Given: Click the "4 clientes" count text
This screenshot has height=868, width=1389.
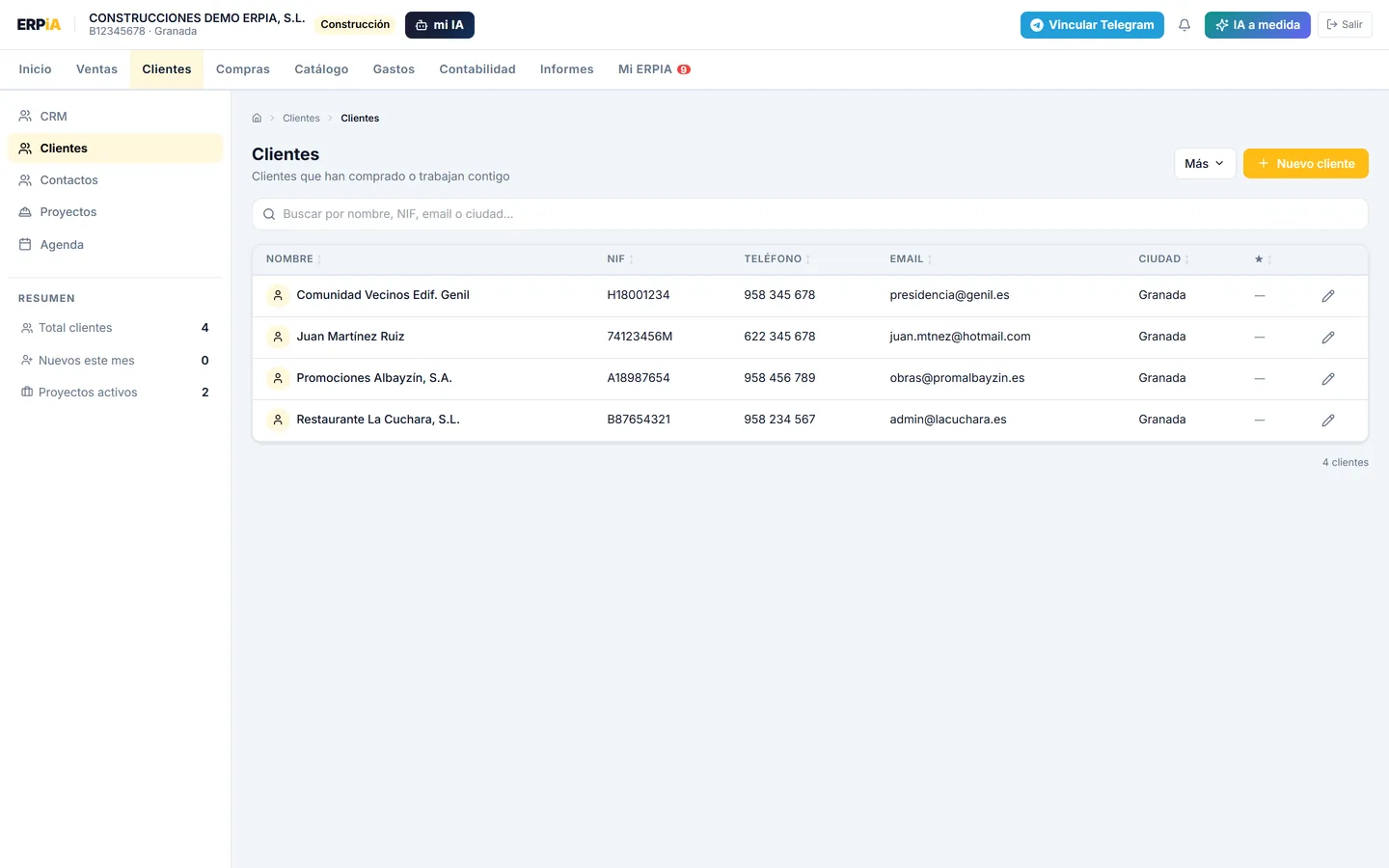Looking at the screenshot, I should 1346,463.
